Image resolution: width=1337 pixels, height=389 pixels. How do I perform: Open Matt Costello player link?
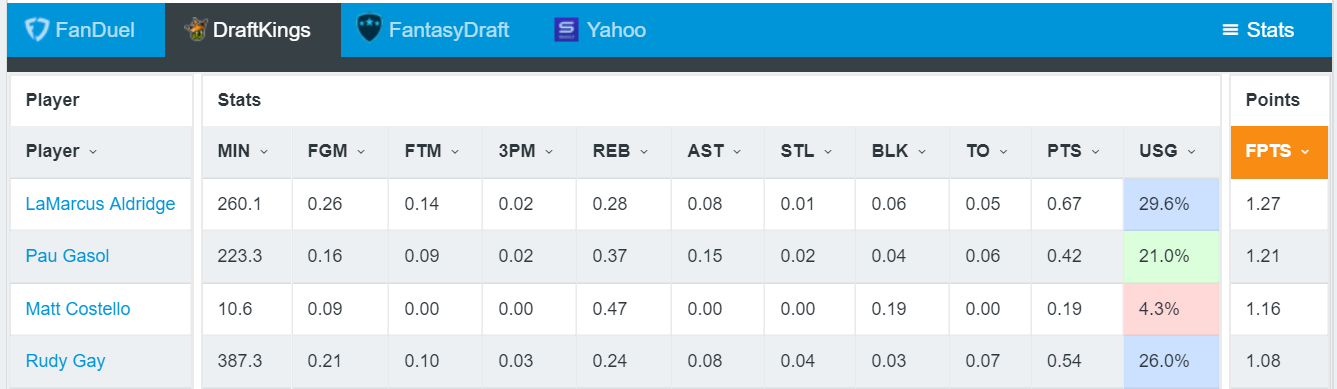click(x=78, y=309)
